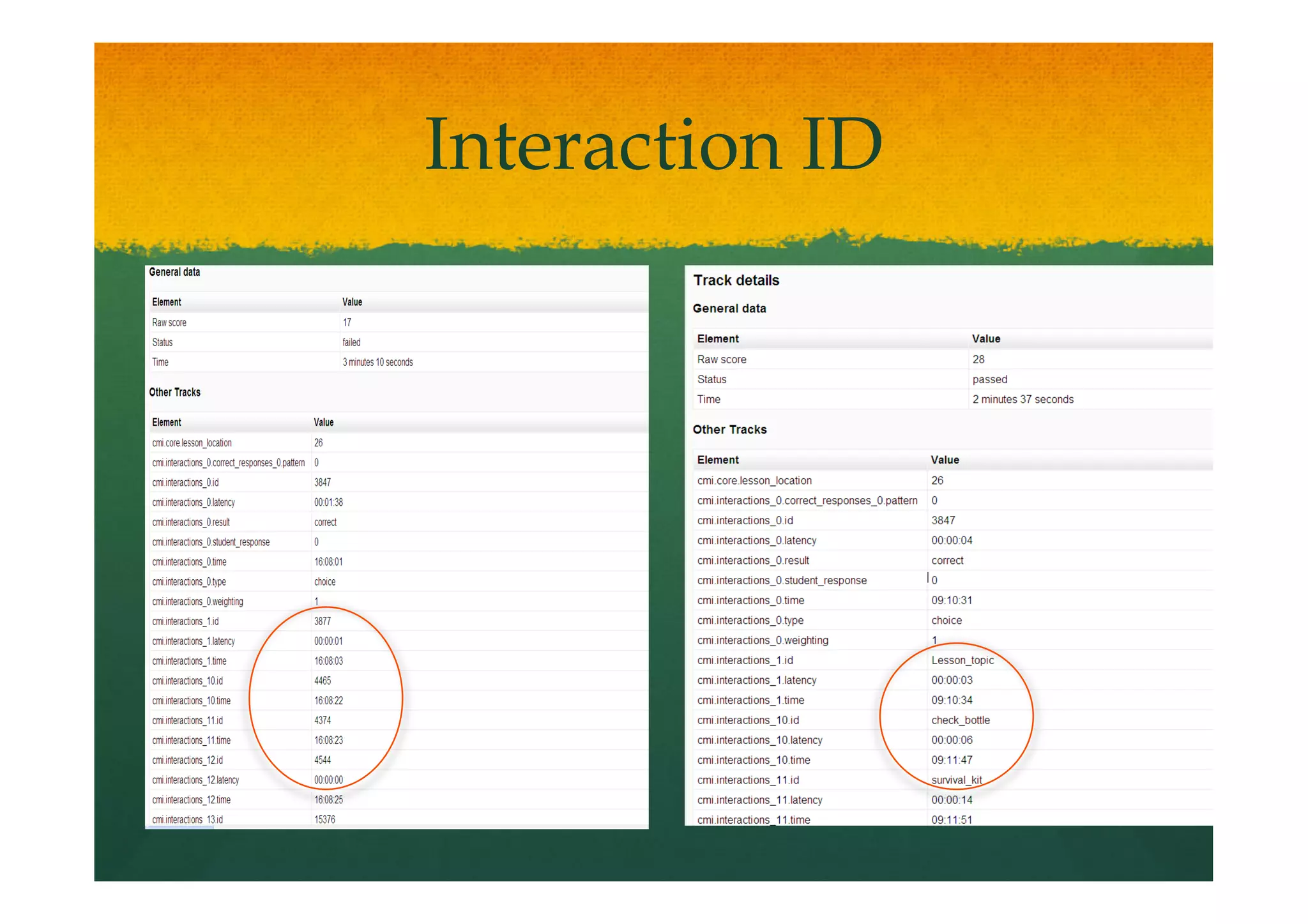The height and width of the screenshot is (924, 1308).
Task: Click the time value '3 minutes 10 seconds'
Action: (377, 362)
